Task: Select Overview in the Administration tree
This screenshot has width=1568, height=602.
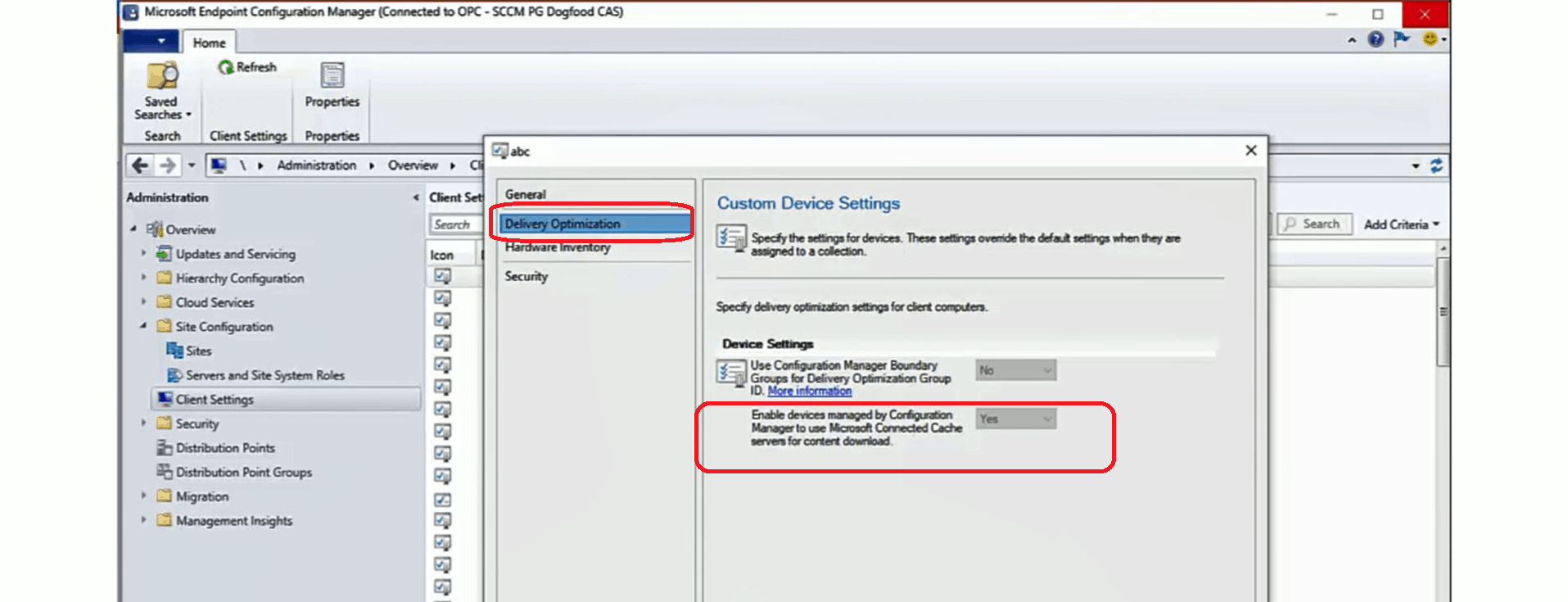Action: point(191,230)
